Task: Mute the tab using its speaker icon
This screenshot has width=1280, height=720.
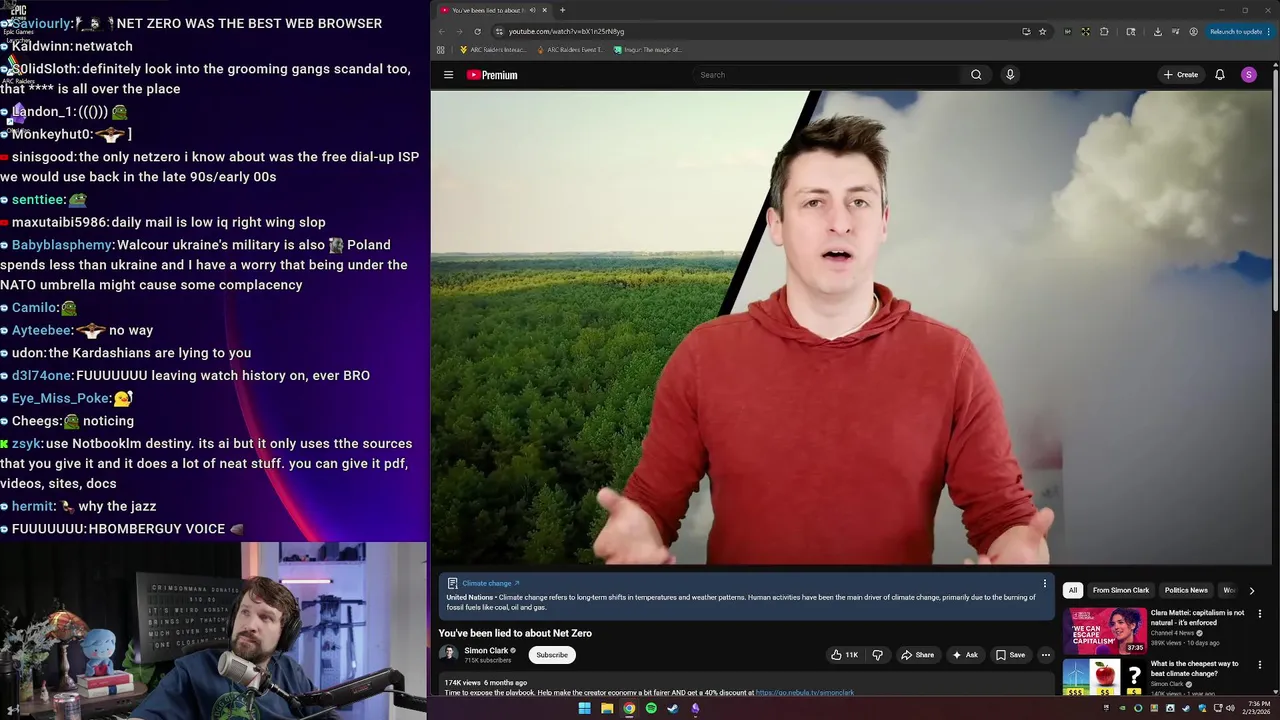Action: click(532, 10)
